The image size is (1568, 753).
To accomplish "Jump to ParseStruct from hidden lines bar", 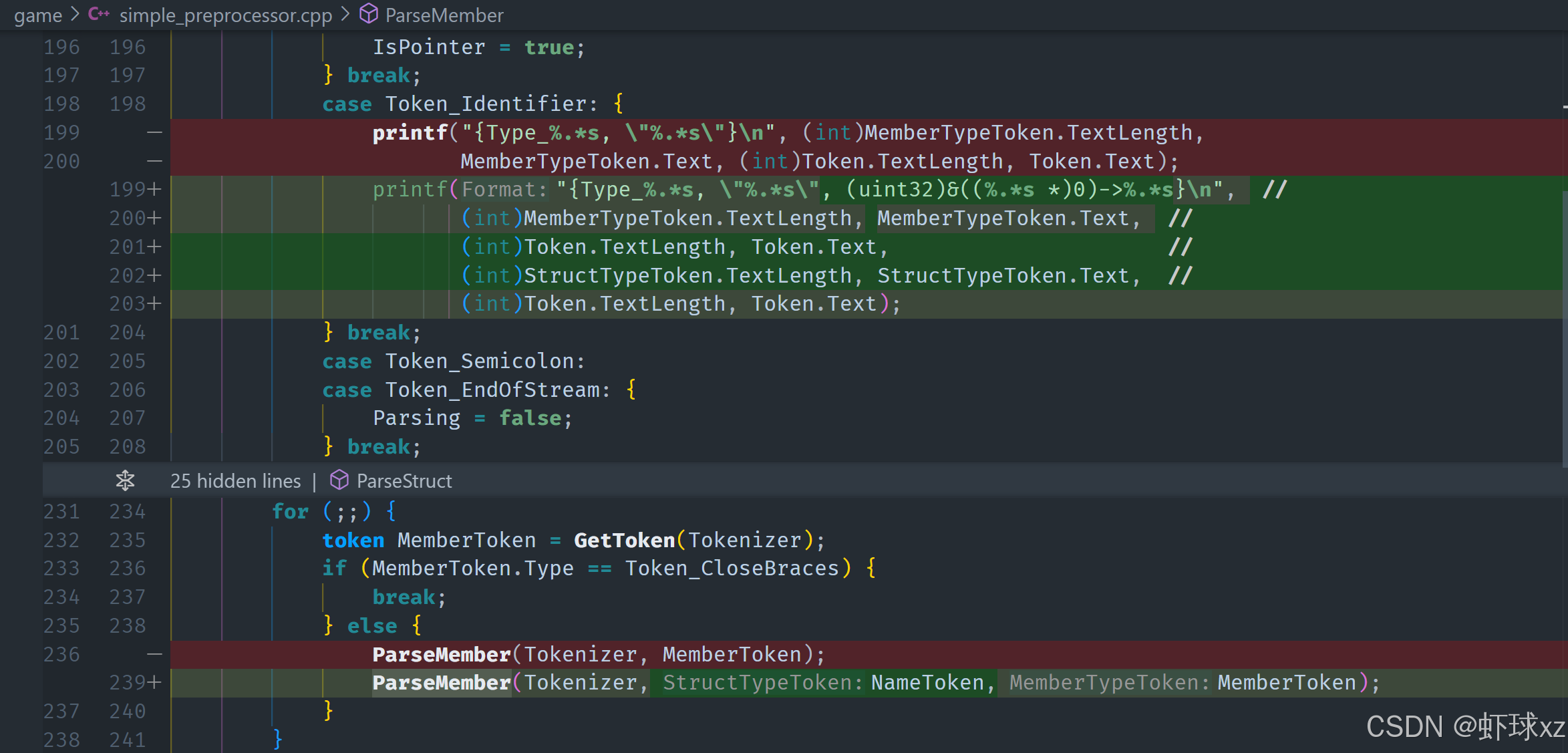I will (x=404, y=480).
